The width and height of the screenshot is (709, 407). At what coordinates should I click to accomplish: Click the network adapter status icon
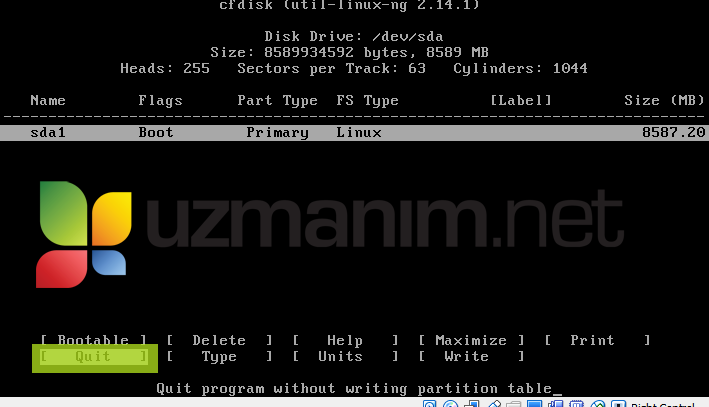click(x=472, y=404)
